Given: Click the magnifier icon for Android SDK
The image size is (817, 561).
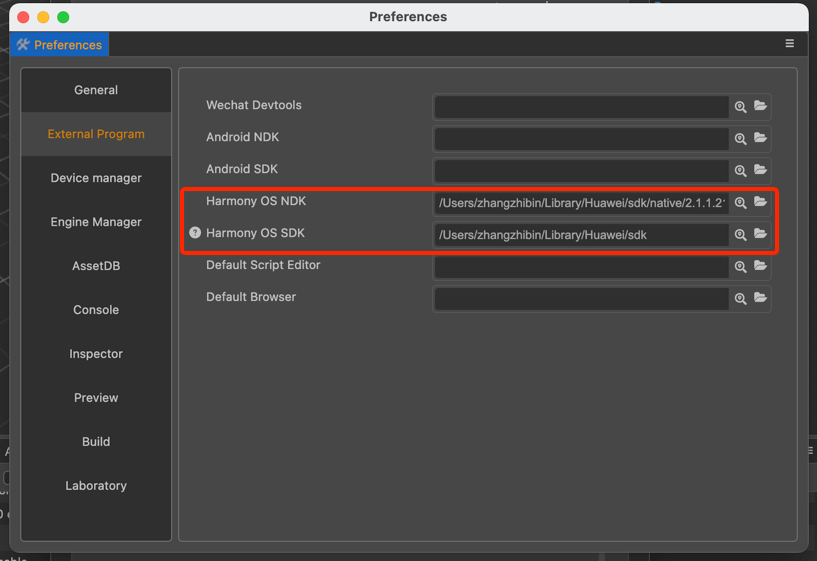Looking at the screenshot, I should [x=740, y=171].
